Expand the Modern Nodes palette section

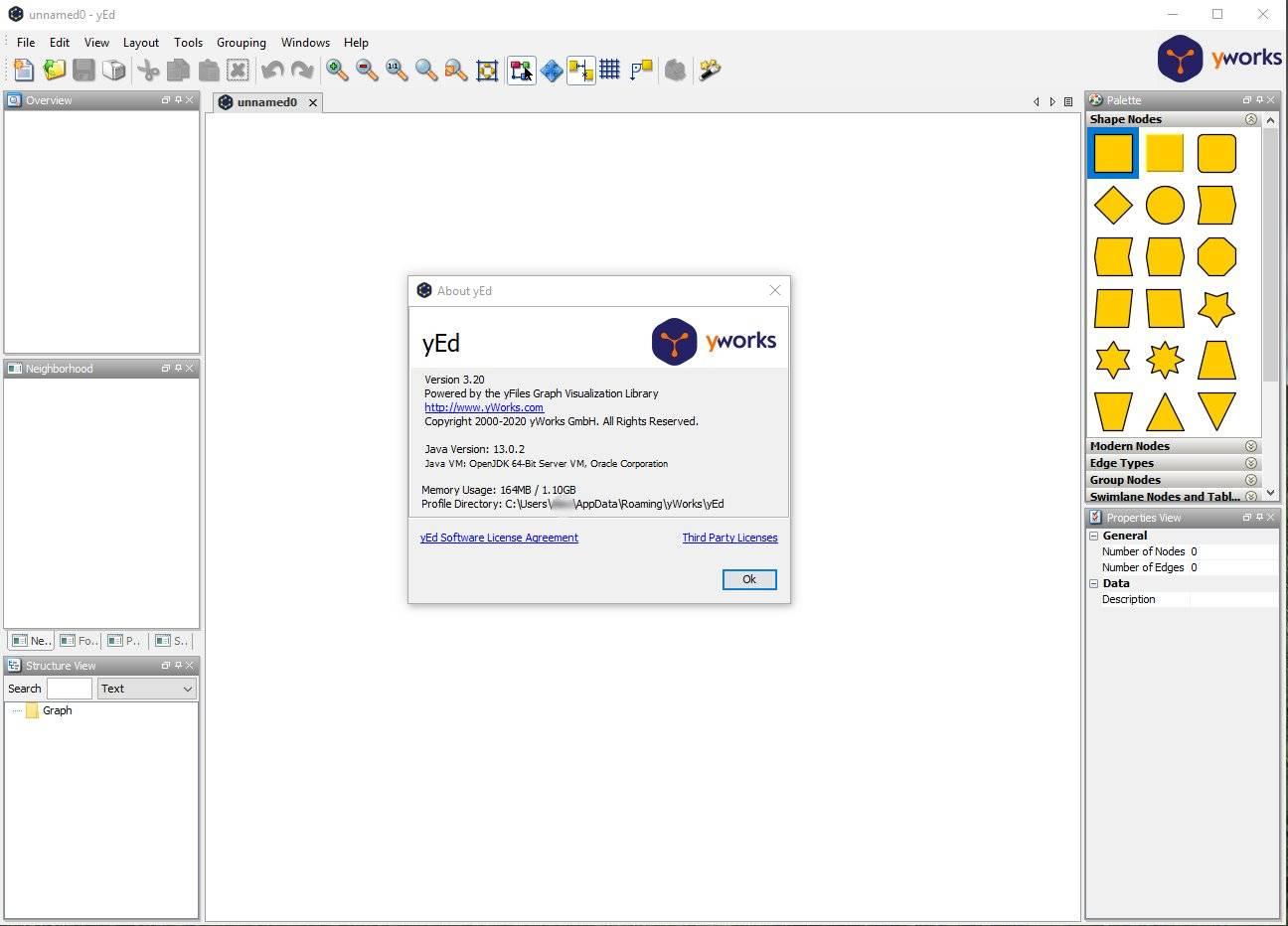coord(1251,446)
